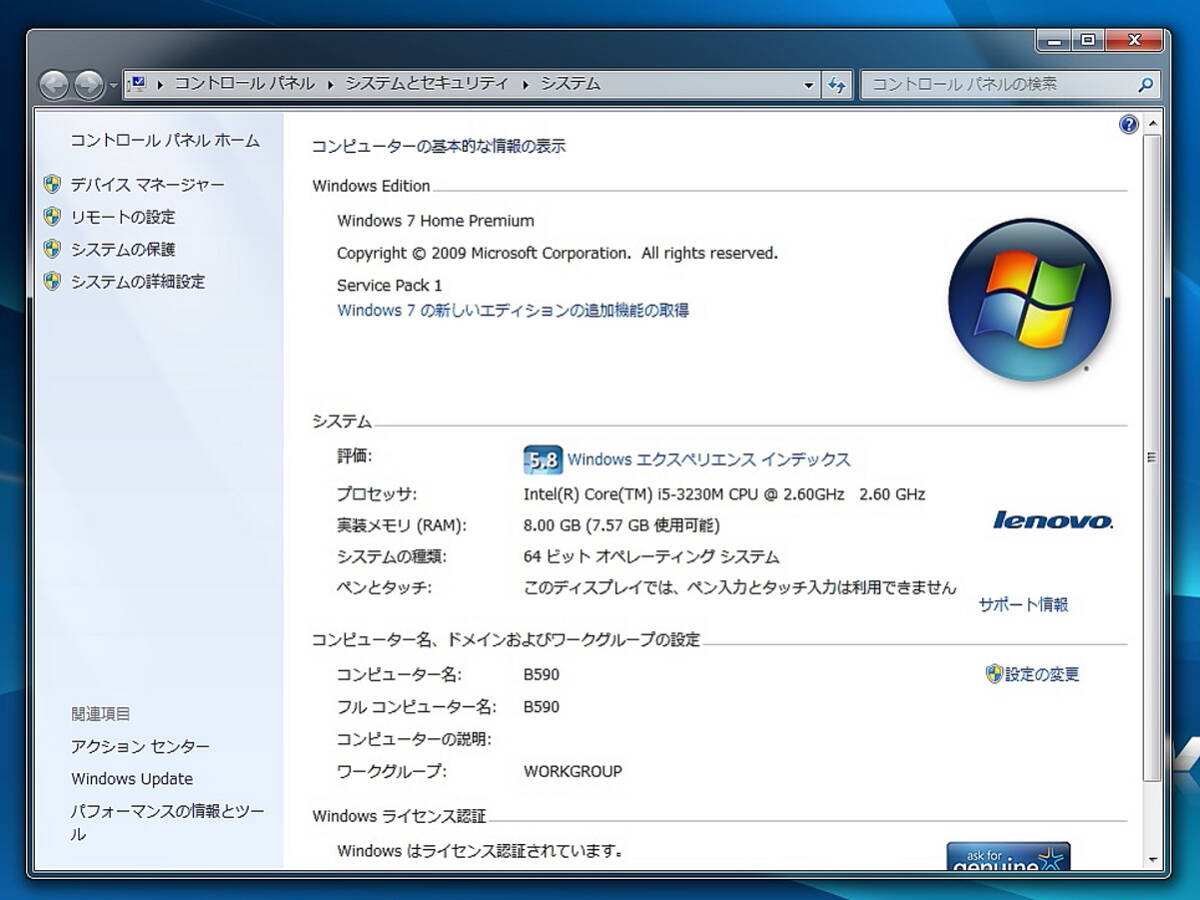Click the computer icon in address bar

pyautogui.click(x=138, y=84)
